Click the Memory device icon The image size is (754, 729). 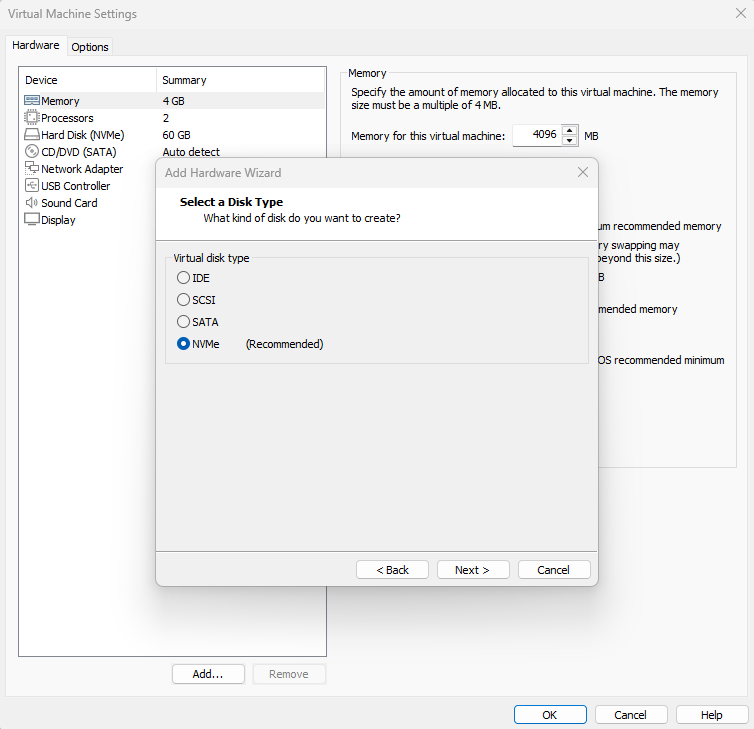click(32, 101)
